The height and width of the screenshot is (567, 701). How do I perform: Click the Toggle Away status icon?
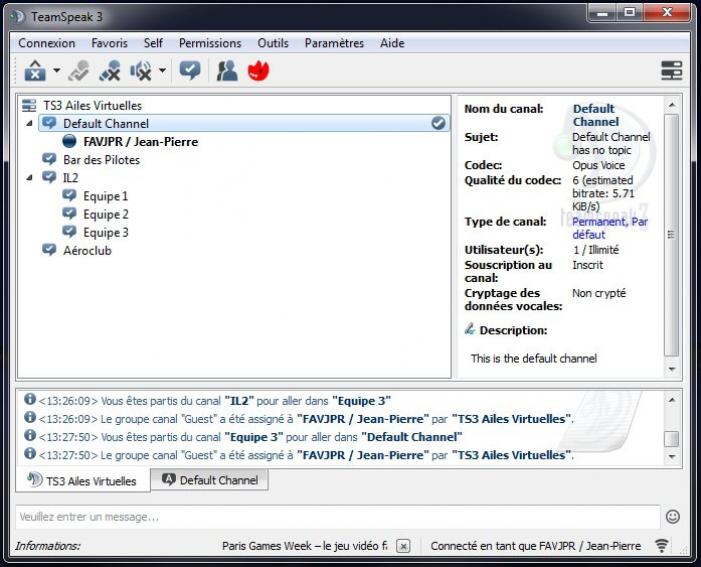click(79, 71)
